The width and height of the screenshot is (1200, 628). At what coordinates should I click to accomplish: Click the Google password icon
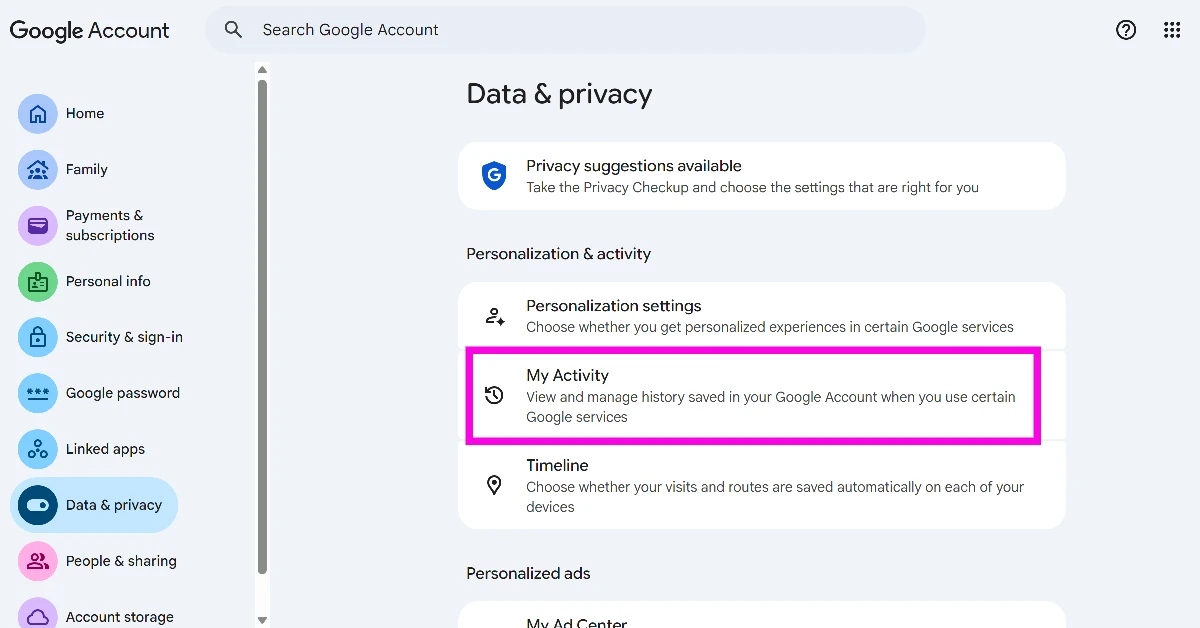click(38, 393)
